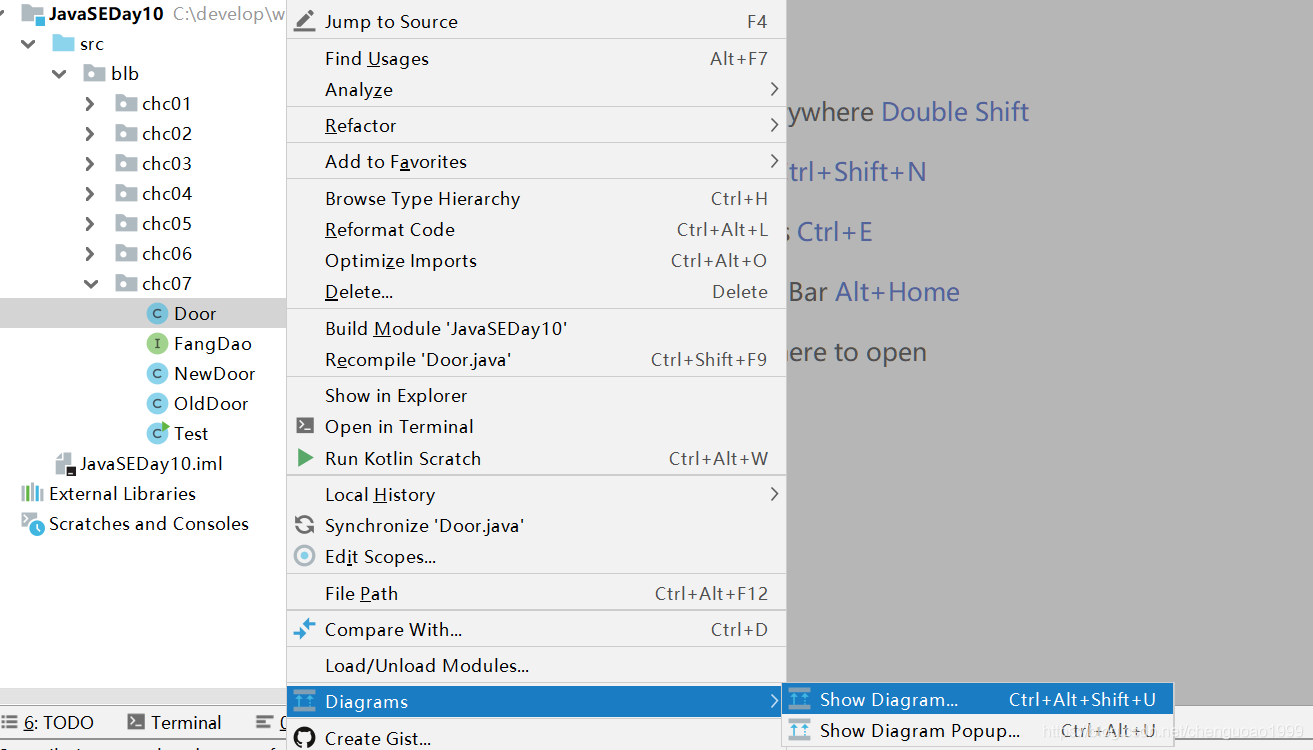
Task: Choose File Path menu entry
Action: (536, 593)
